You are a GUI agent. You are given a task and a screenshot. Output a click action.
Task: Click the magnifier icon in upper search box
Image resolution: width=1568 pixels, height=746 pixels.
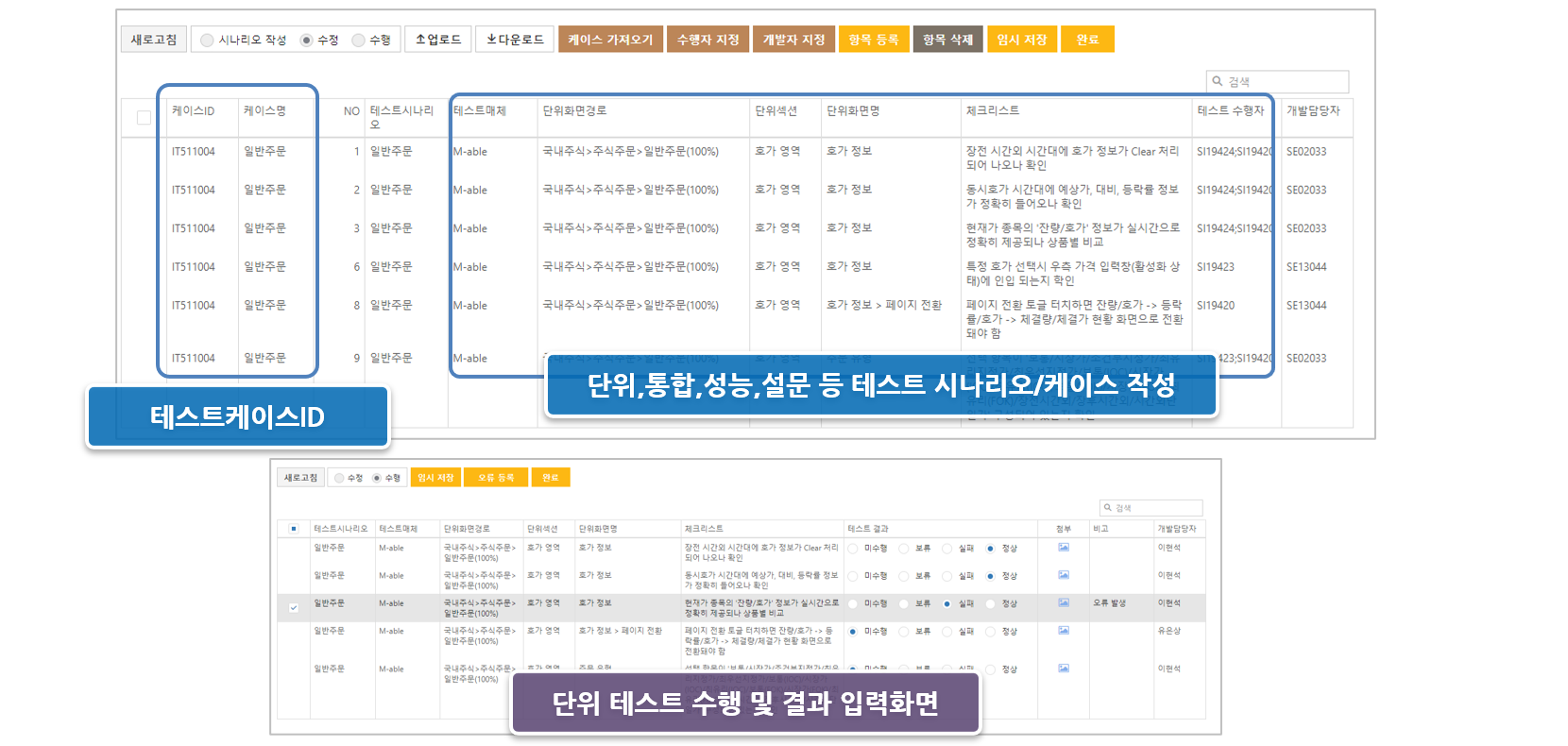point(1218,82)
